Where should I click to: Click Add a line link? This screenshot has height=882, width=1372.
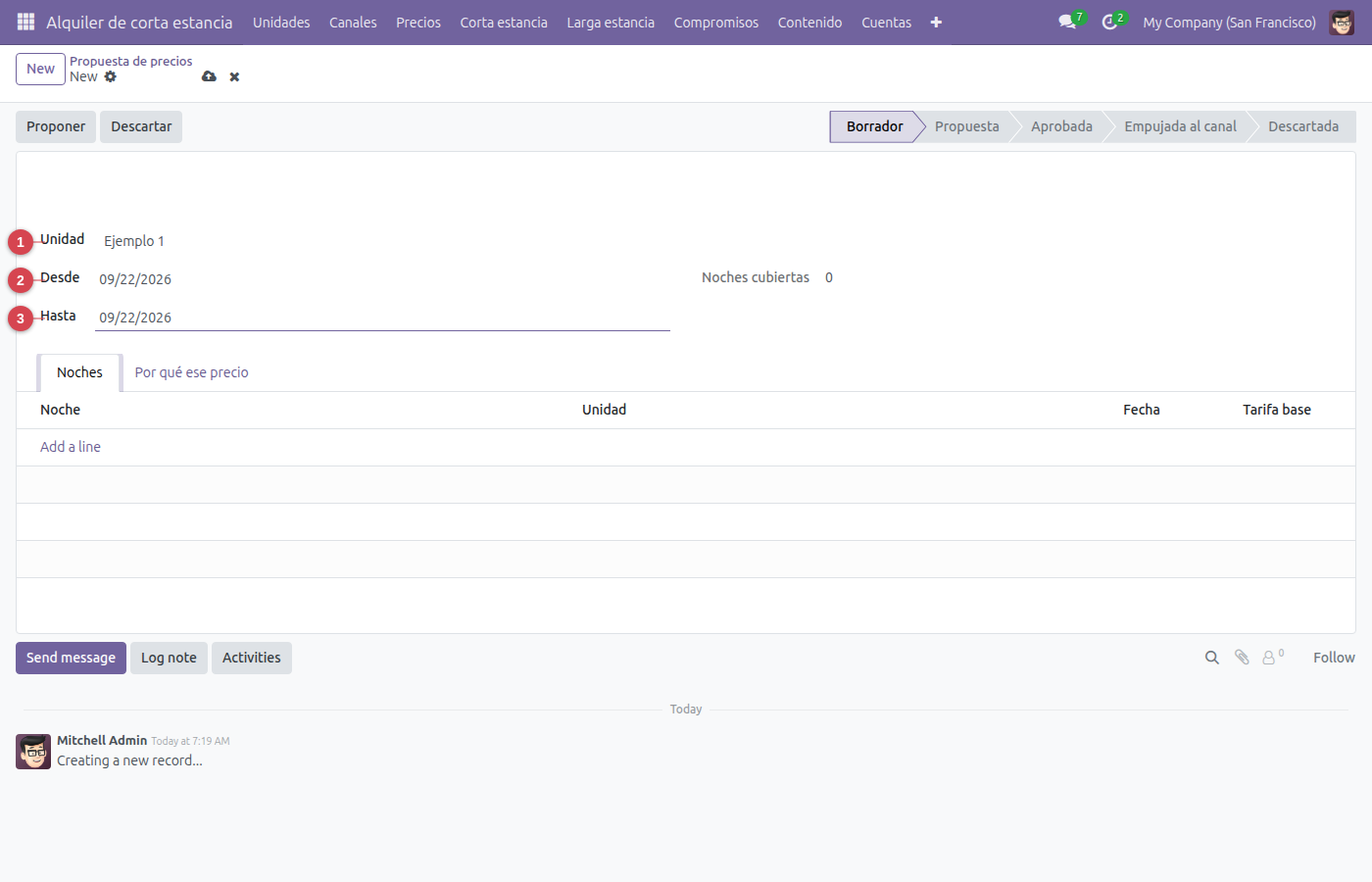click(x=71, y=447)
